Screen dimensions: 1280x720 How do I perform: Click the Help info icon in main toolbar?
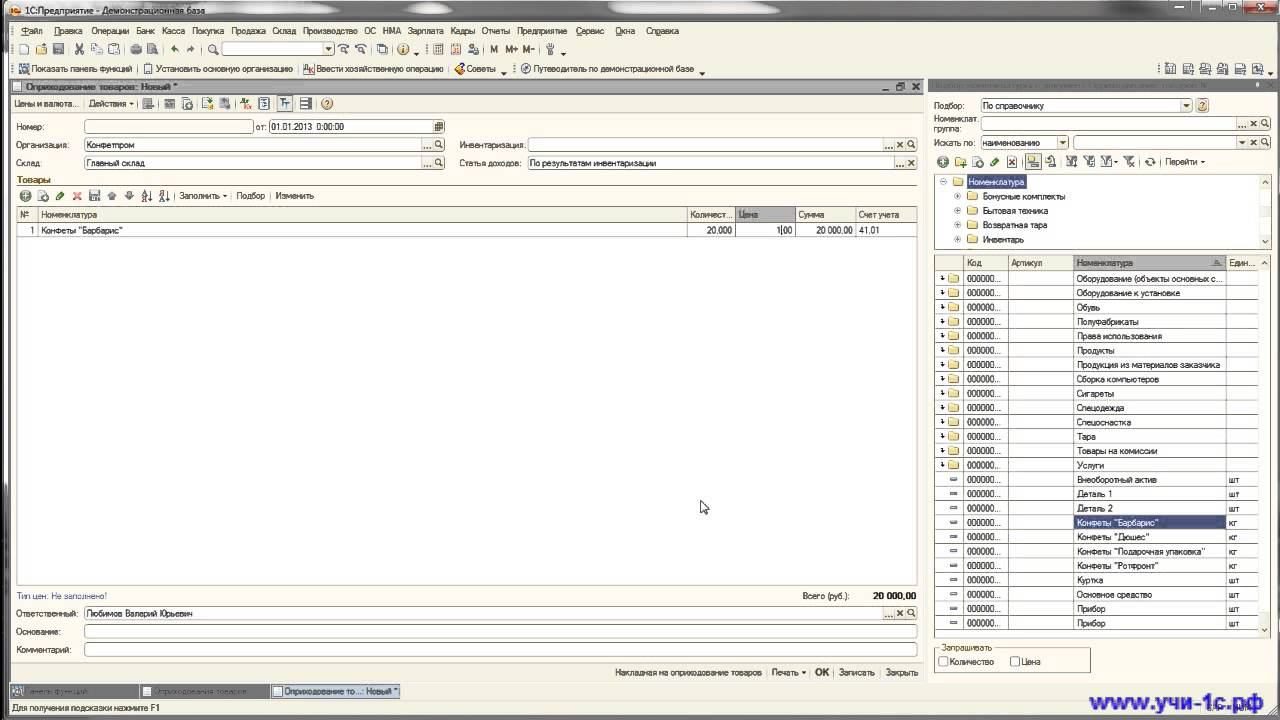403,49
